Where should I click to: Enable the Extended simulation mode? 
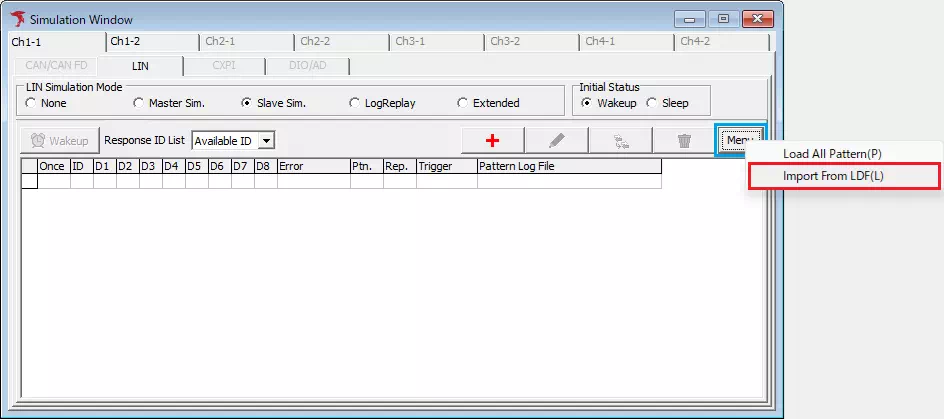pyautogui.click(x=463, y=103)
